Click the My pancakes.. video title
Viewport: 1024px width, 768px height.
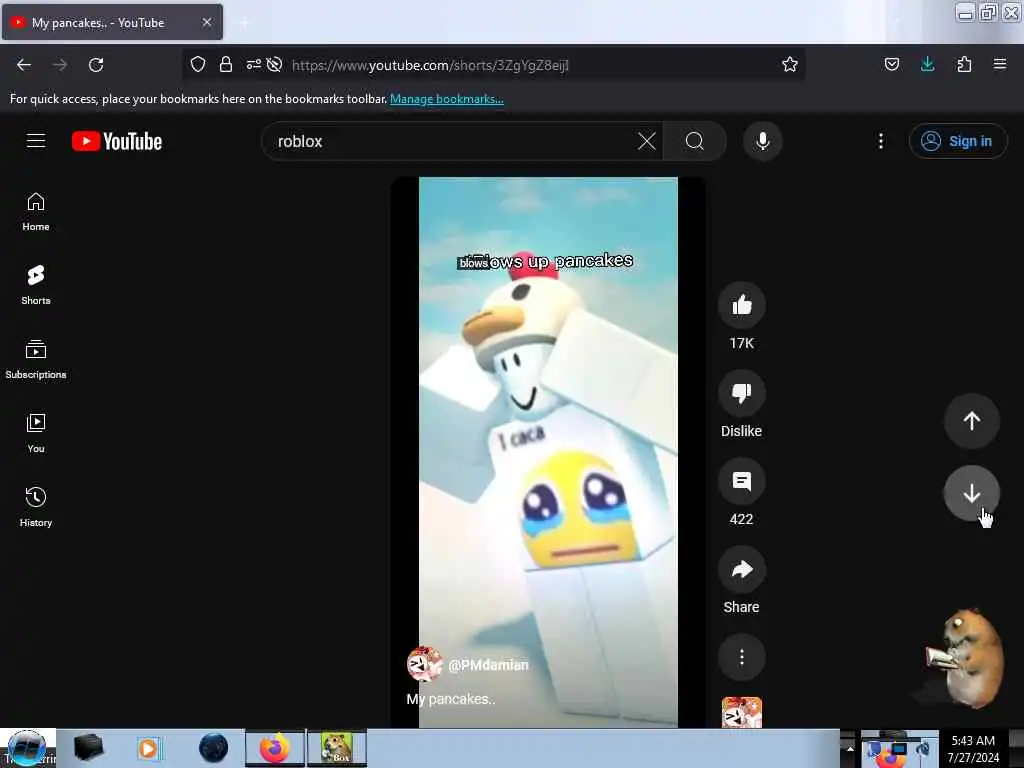(x=451, y=699)
